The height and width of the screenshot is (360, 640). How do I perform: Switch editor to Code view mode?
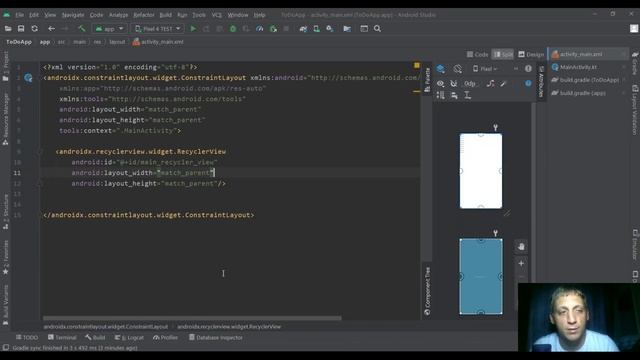click(478, 54)
